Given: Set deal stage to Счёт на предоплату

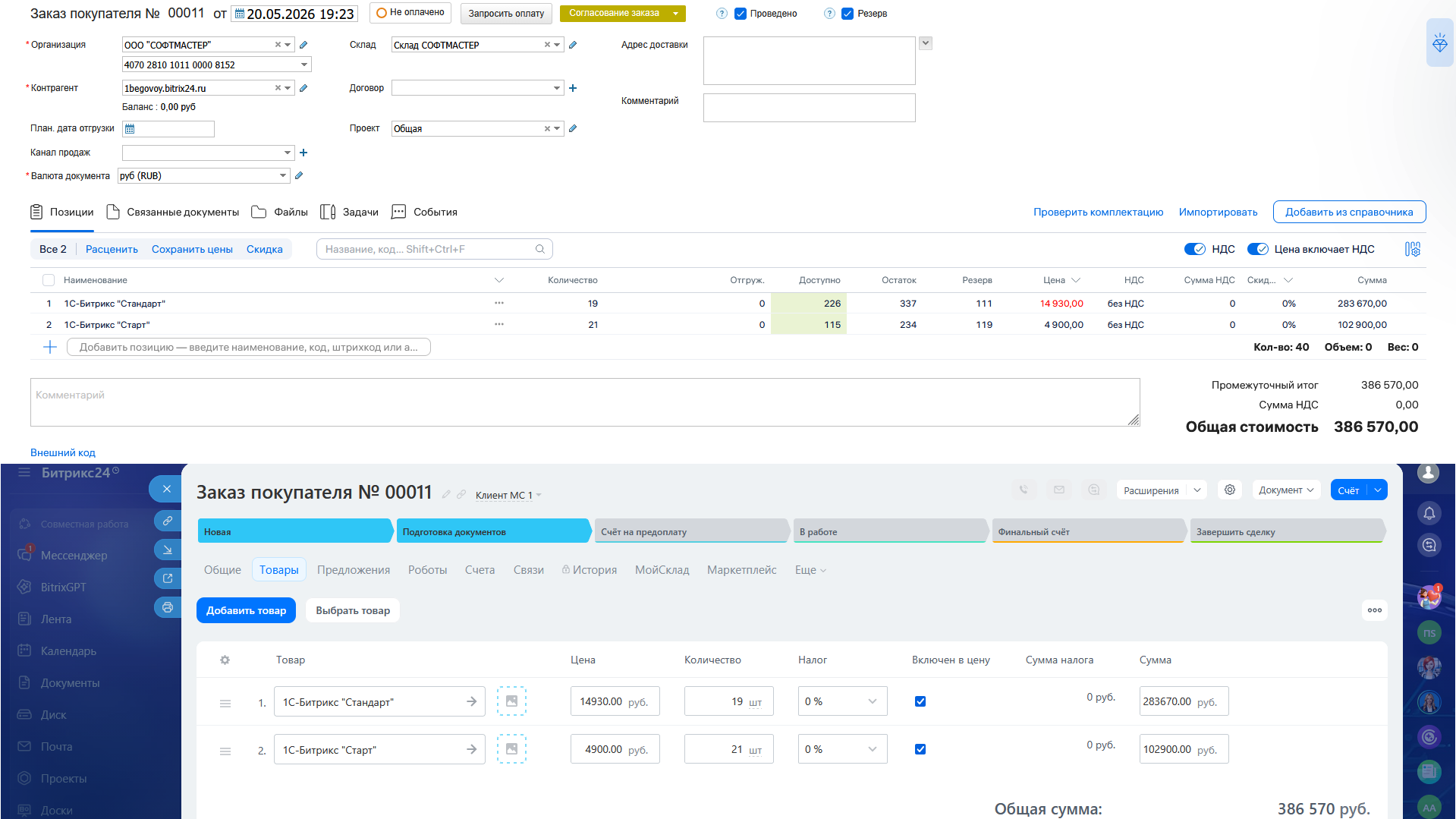Looking at the screenshot, I should (691, 531).
